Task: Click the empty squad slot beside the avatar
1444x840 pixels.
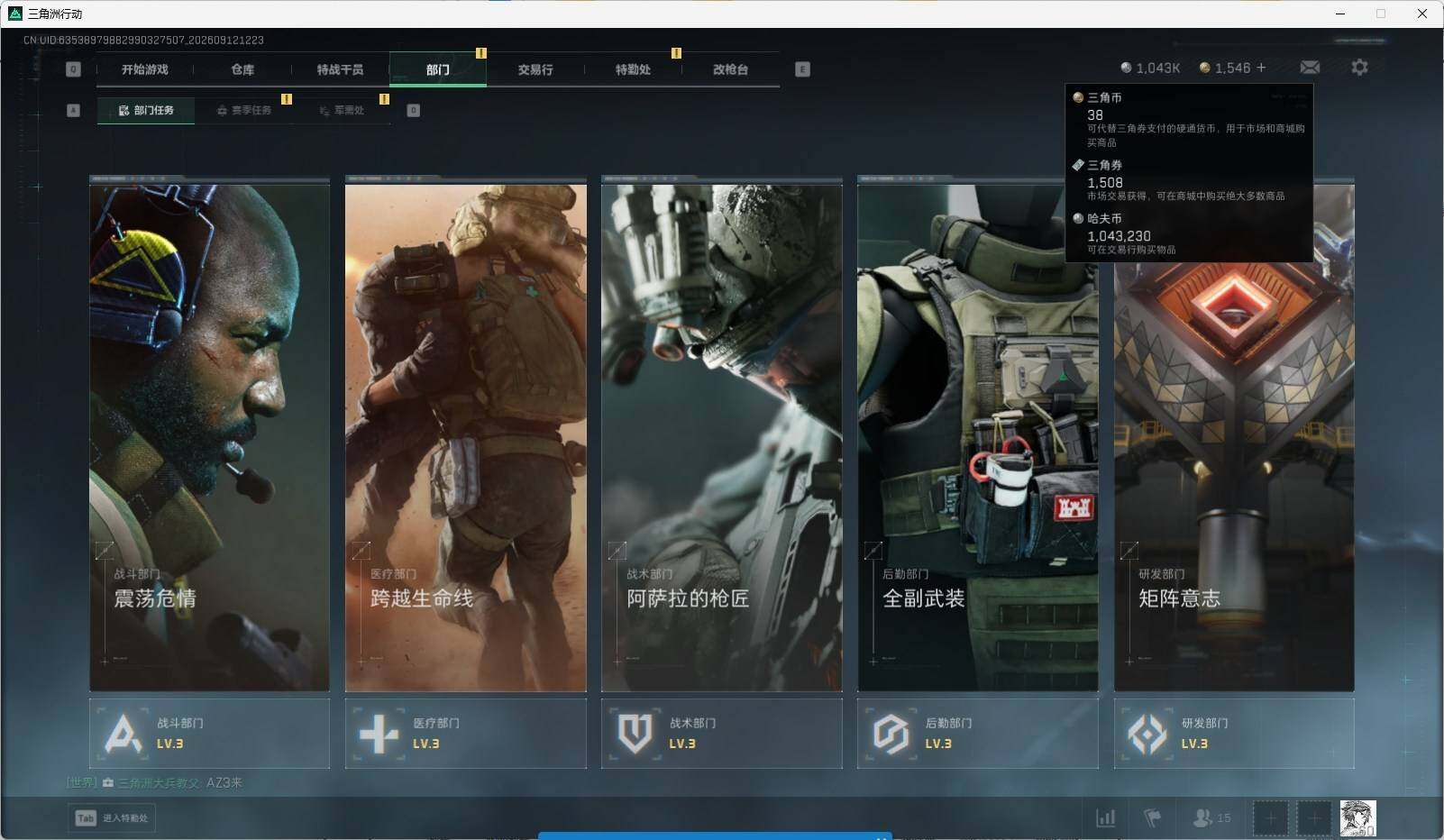Action: click(x=1314, y=818)
